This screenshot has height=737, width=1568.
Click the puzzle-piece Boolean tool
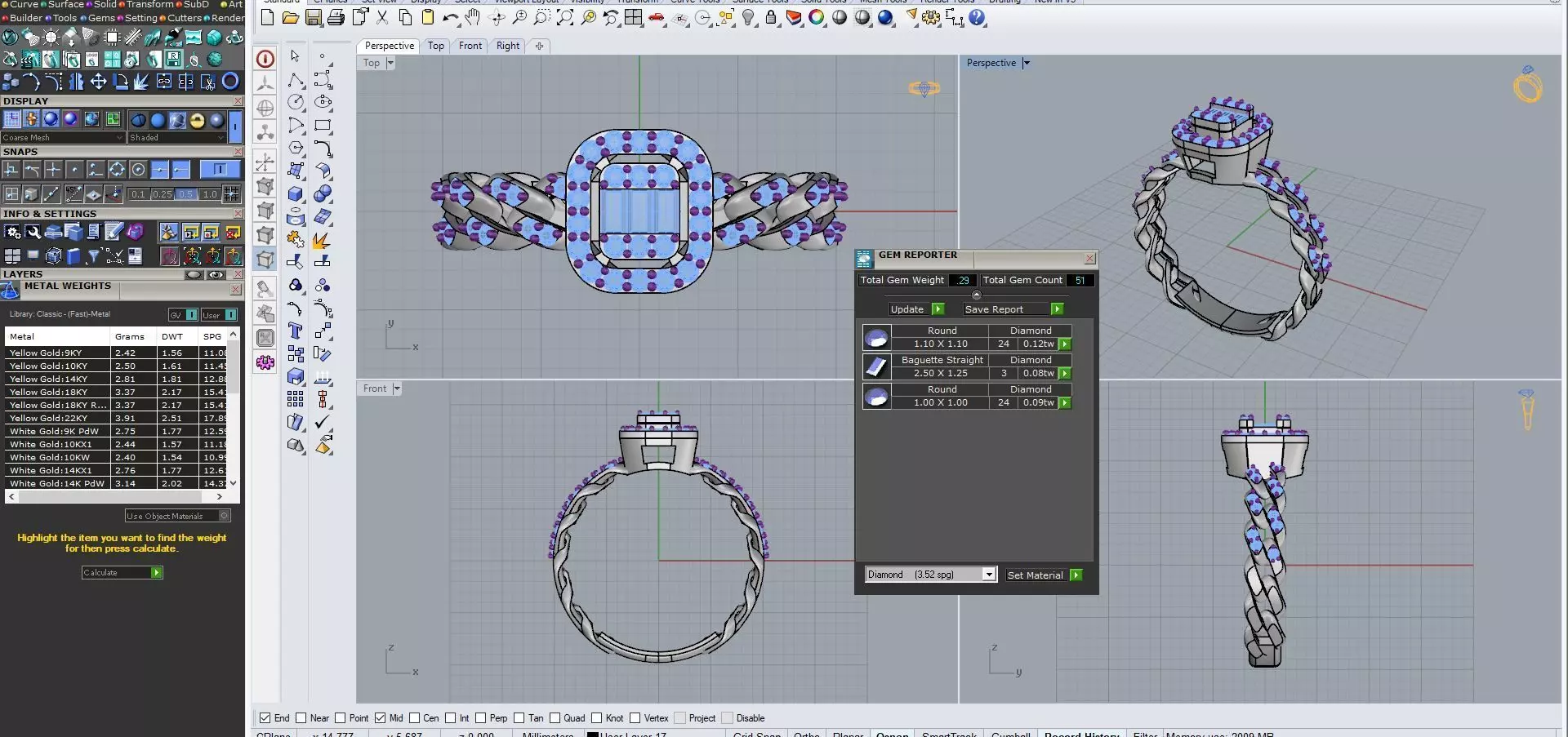(x=296, y=239)
